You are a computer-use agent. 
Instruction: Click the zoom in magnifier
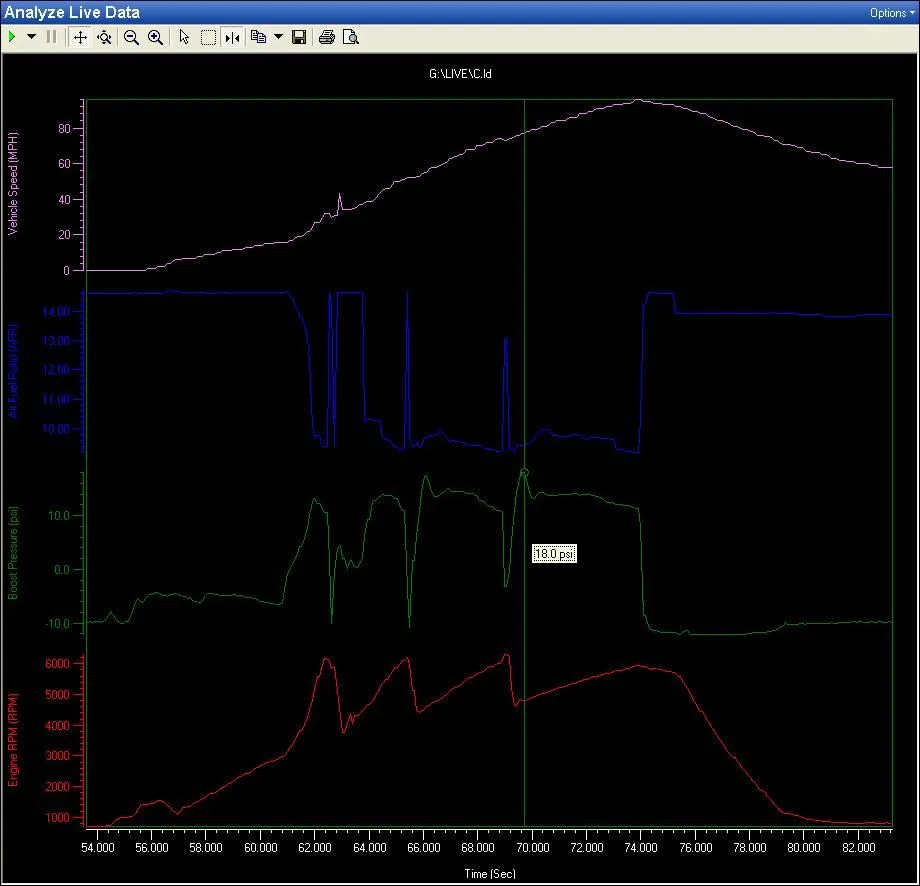(155, 37)
